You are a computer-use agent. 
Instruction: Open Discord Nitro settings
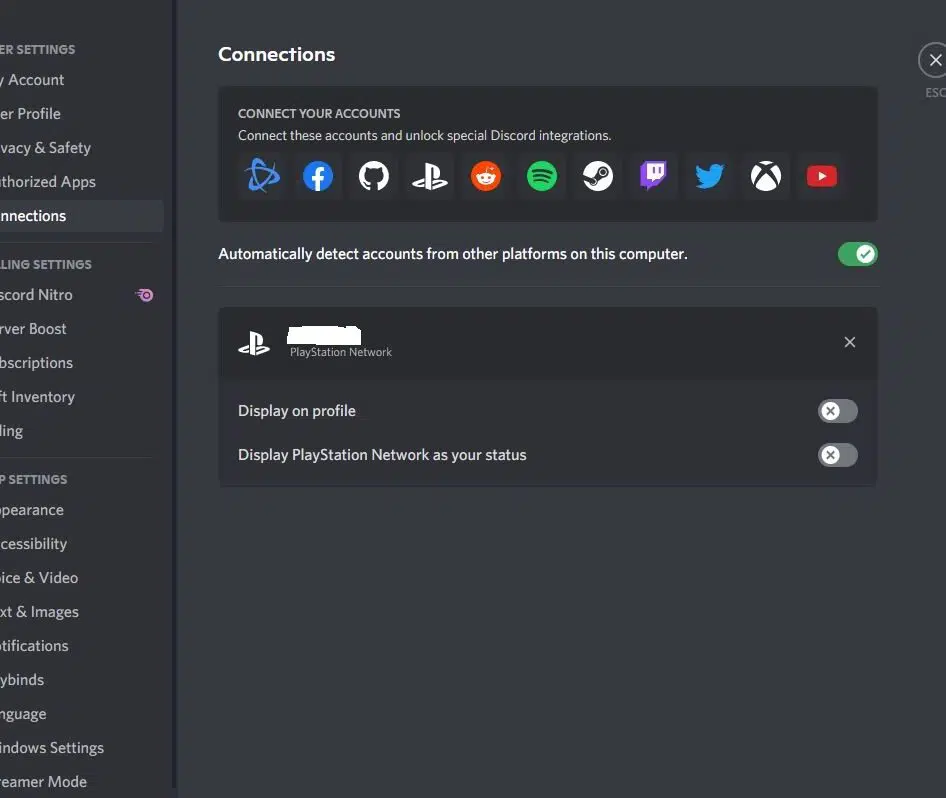coord(79,295)
